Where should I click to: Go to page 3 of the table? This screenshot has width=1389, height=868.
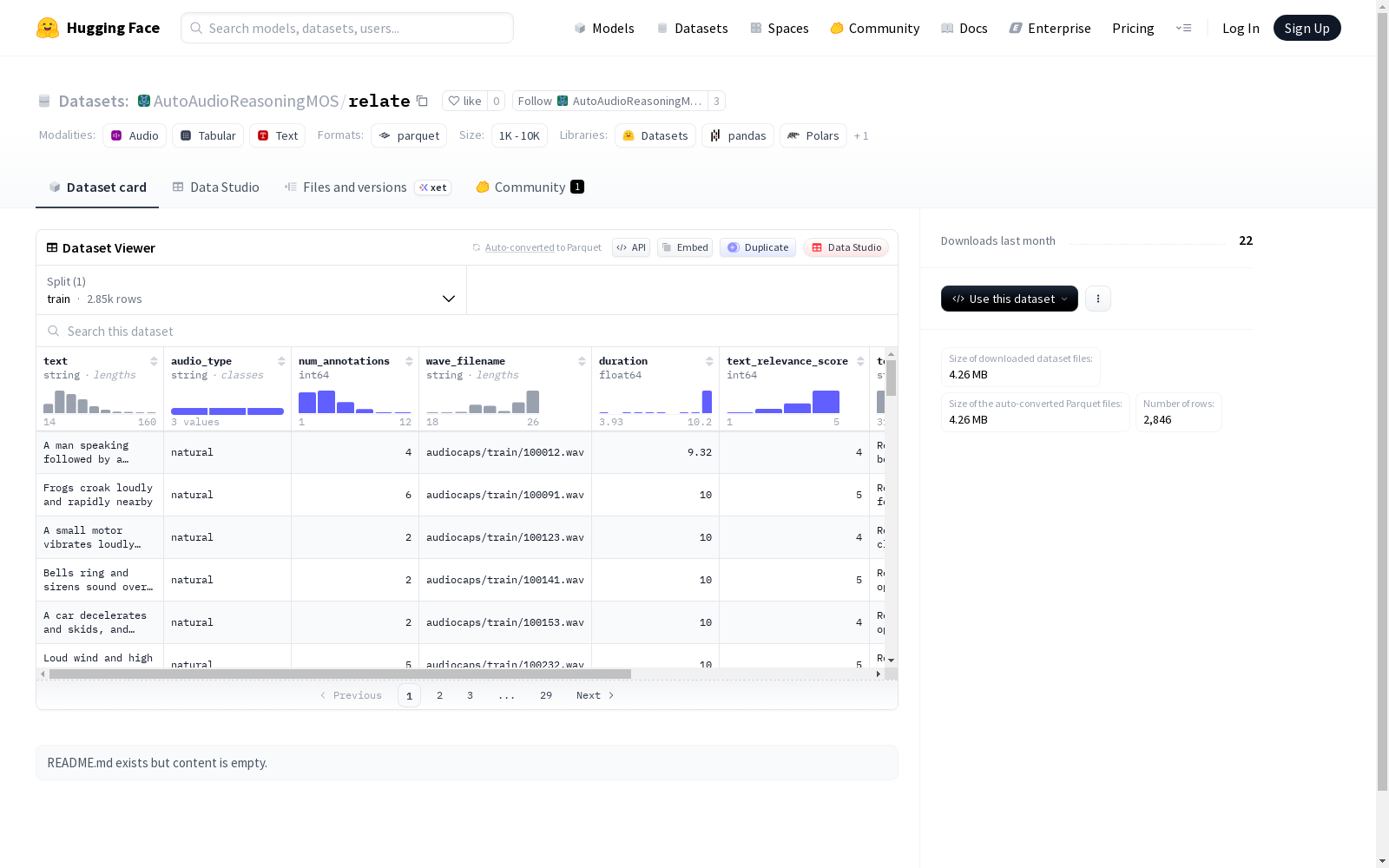[471, 695]
